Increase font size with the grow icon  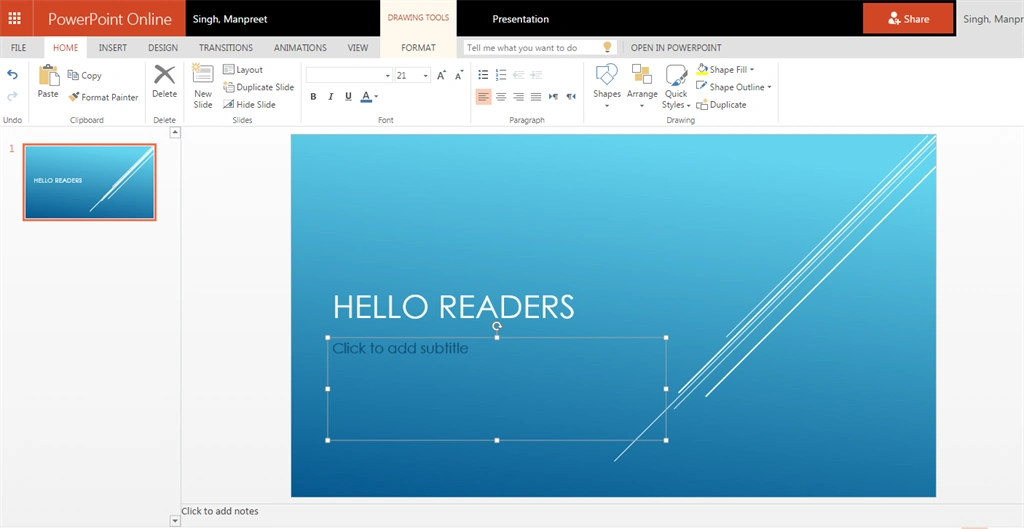pyautogui.click(x=441, y=76)
